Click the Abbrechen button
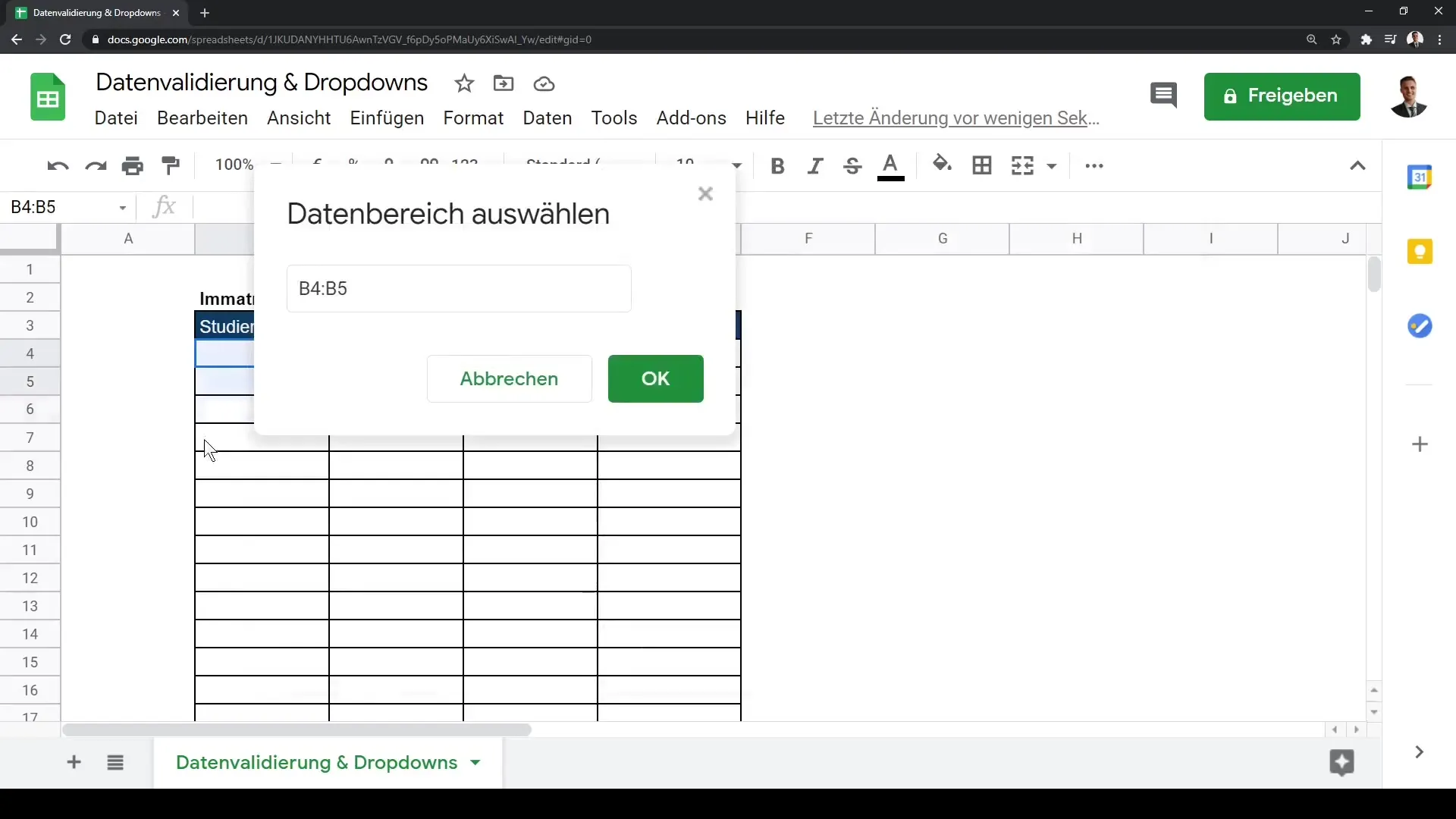Viewport: 1456px width, 819px height. point(509,378)
